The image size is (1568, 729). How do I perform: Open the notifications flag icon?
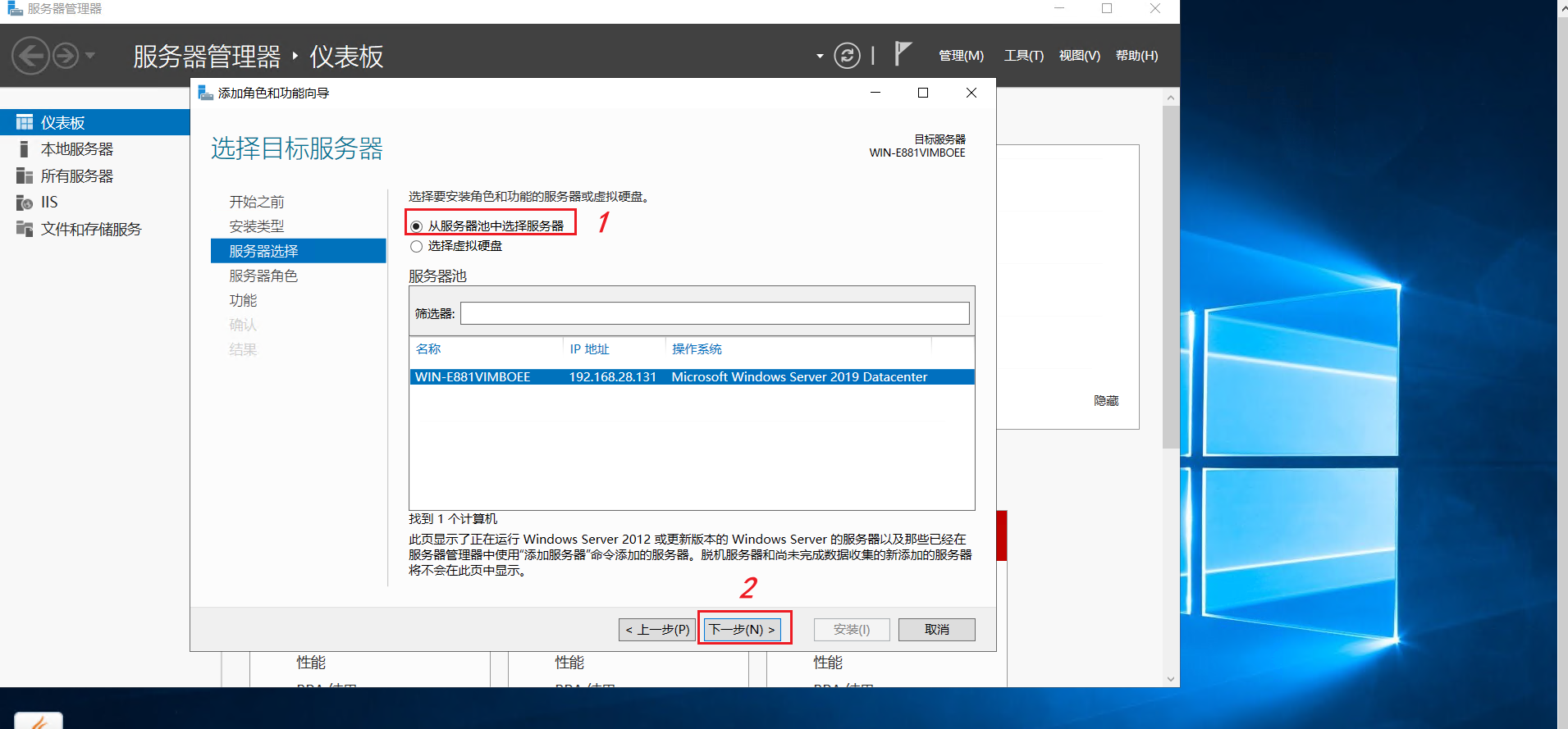(x=903, y=54)
